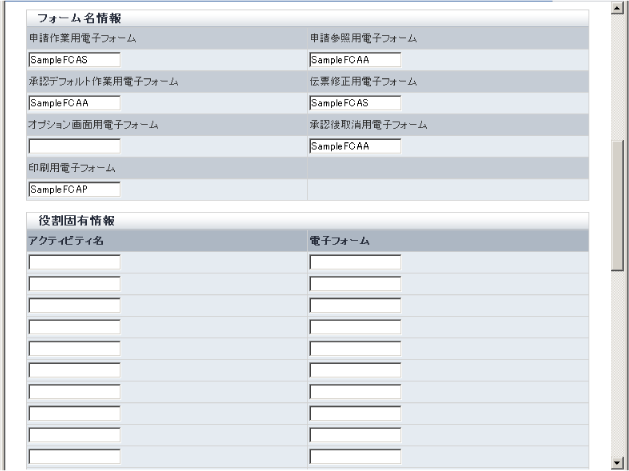Select the second row アクティビティ名 input
The image size is (629, 471).
[74, 284]
